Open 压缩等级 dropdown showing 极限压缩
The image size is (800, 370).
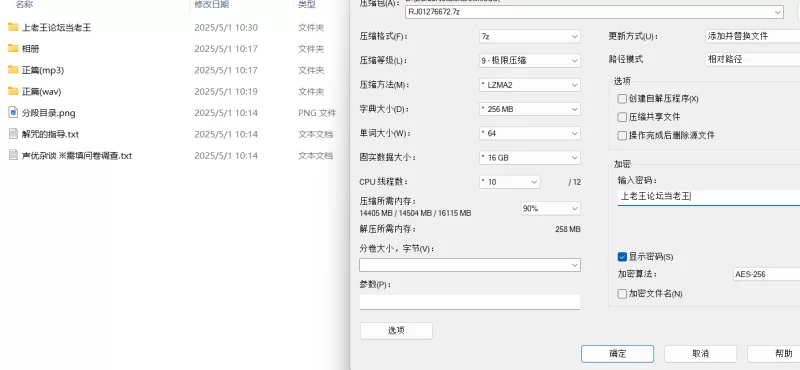(530, 60)
